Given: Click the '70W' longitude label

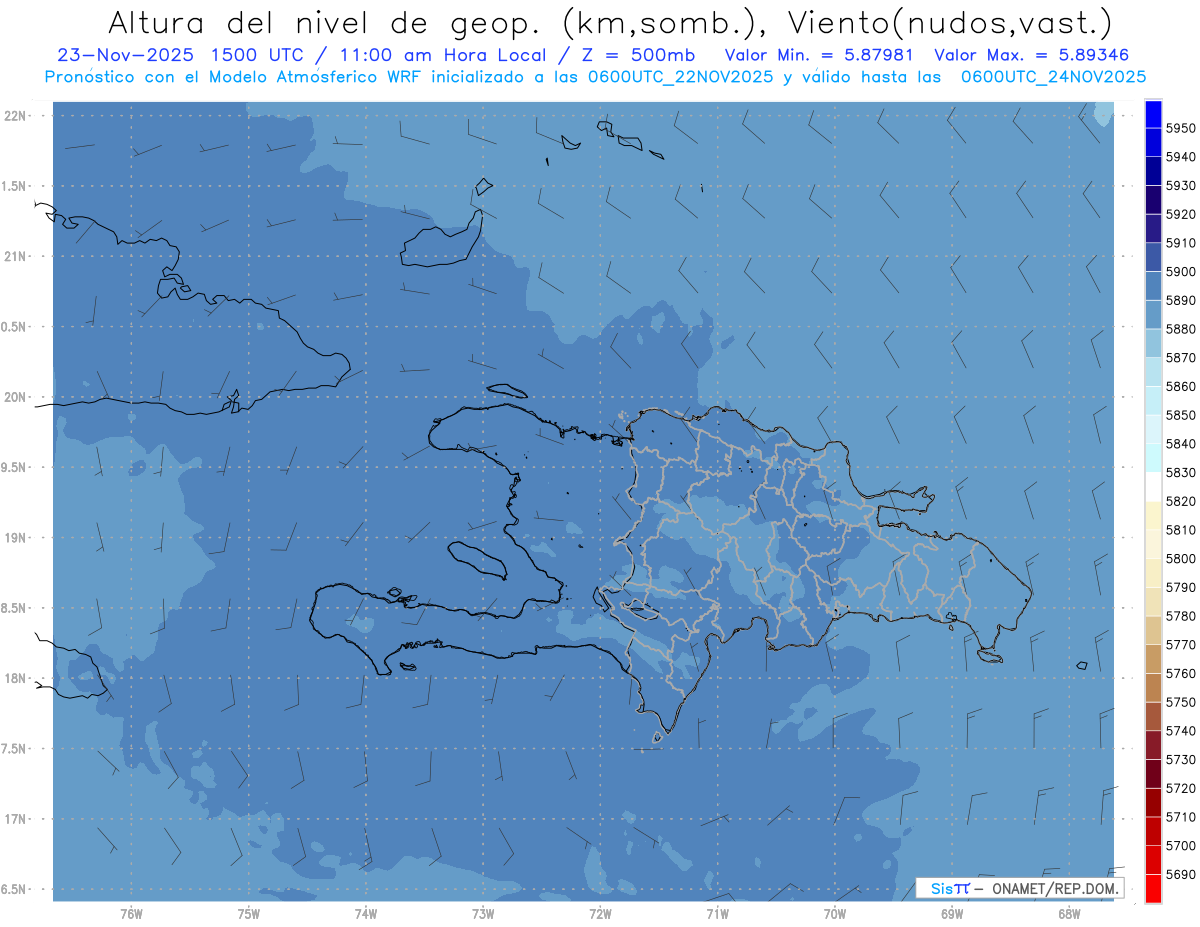Looking at the screenshot, I should point(834,914).
